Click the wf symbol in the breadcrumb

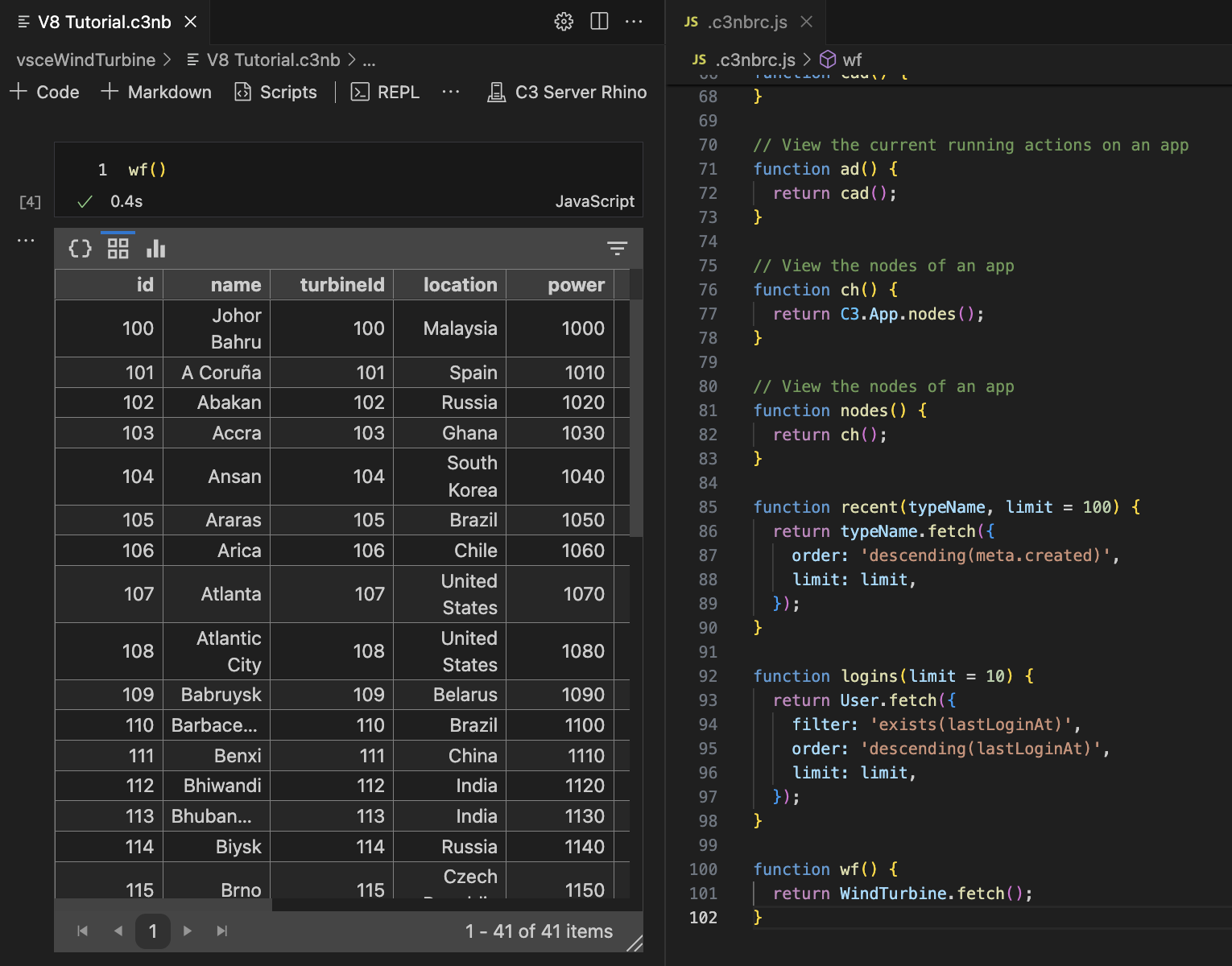[x=851, y=60]
